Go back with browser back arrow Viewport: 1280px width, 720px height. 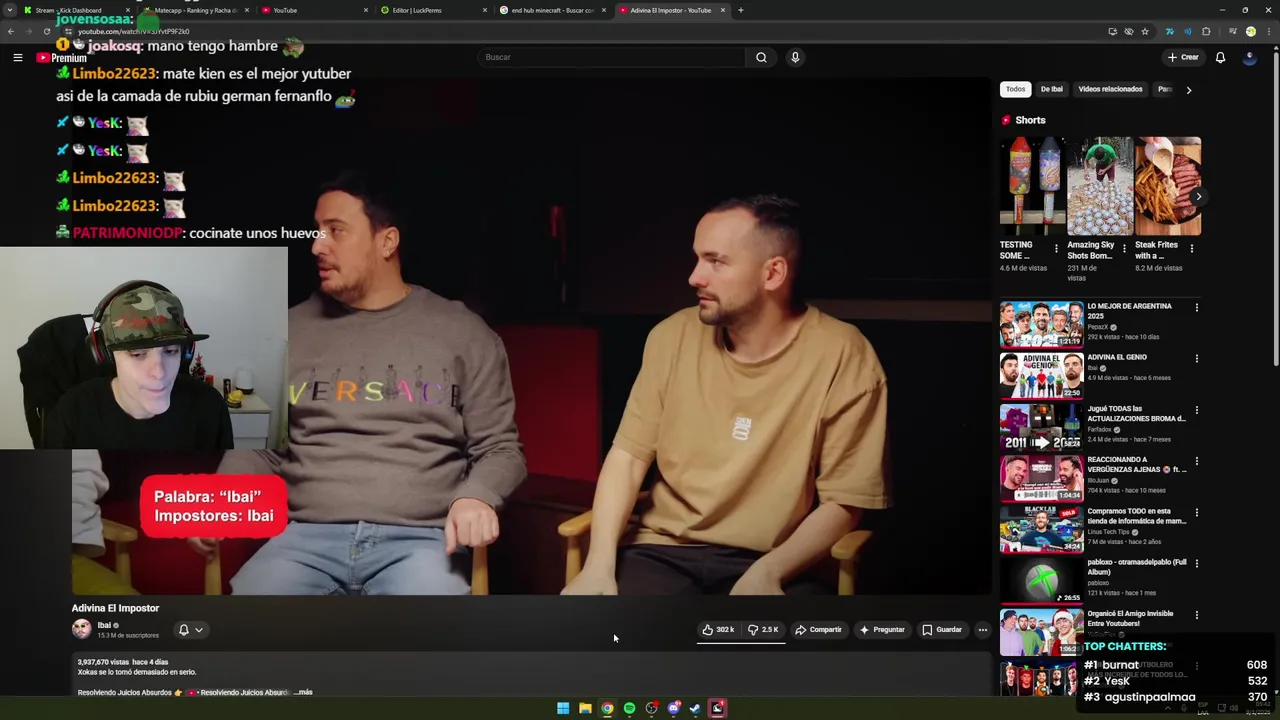click(x=10, y=31)
